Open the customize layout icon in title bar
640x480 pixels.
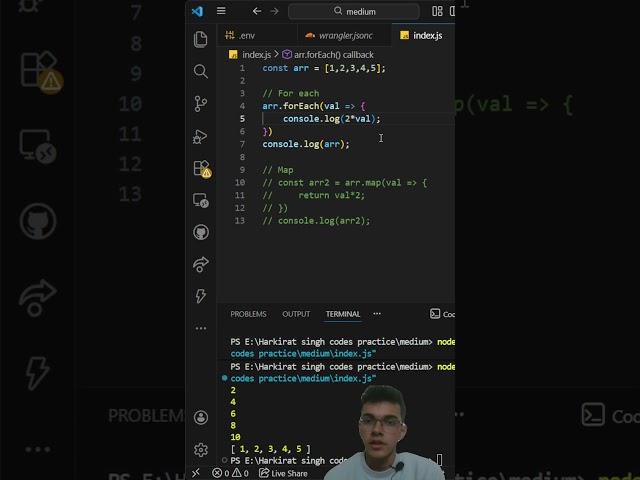[x=437, y=11]
